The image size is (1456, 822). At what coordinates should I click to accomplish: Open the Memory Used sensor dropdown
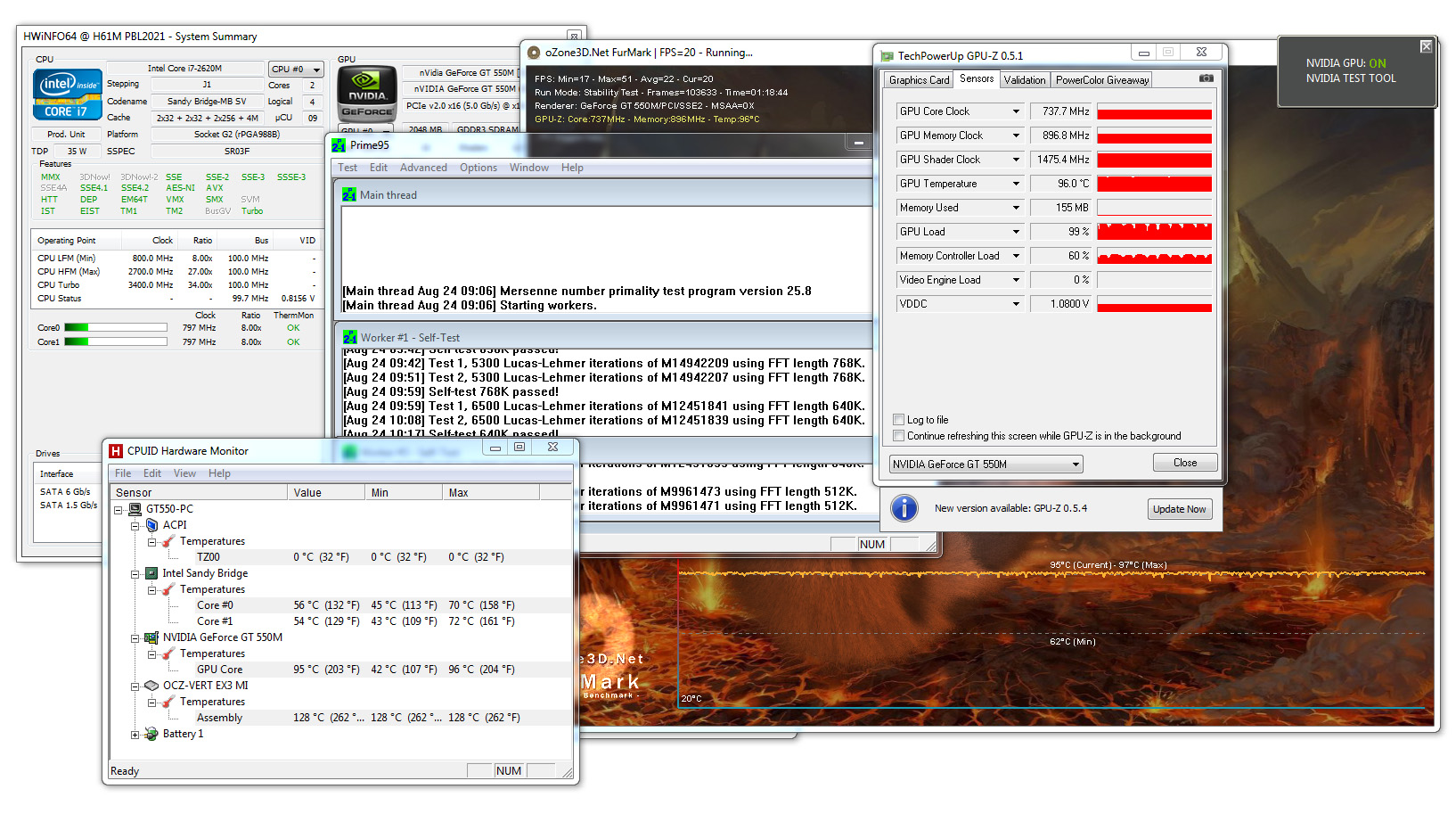click(1016, 208)
